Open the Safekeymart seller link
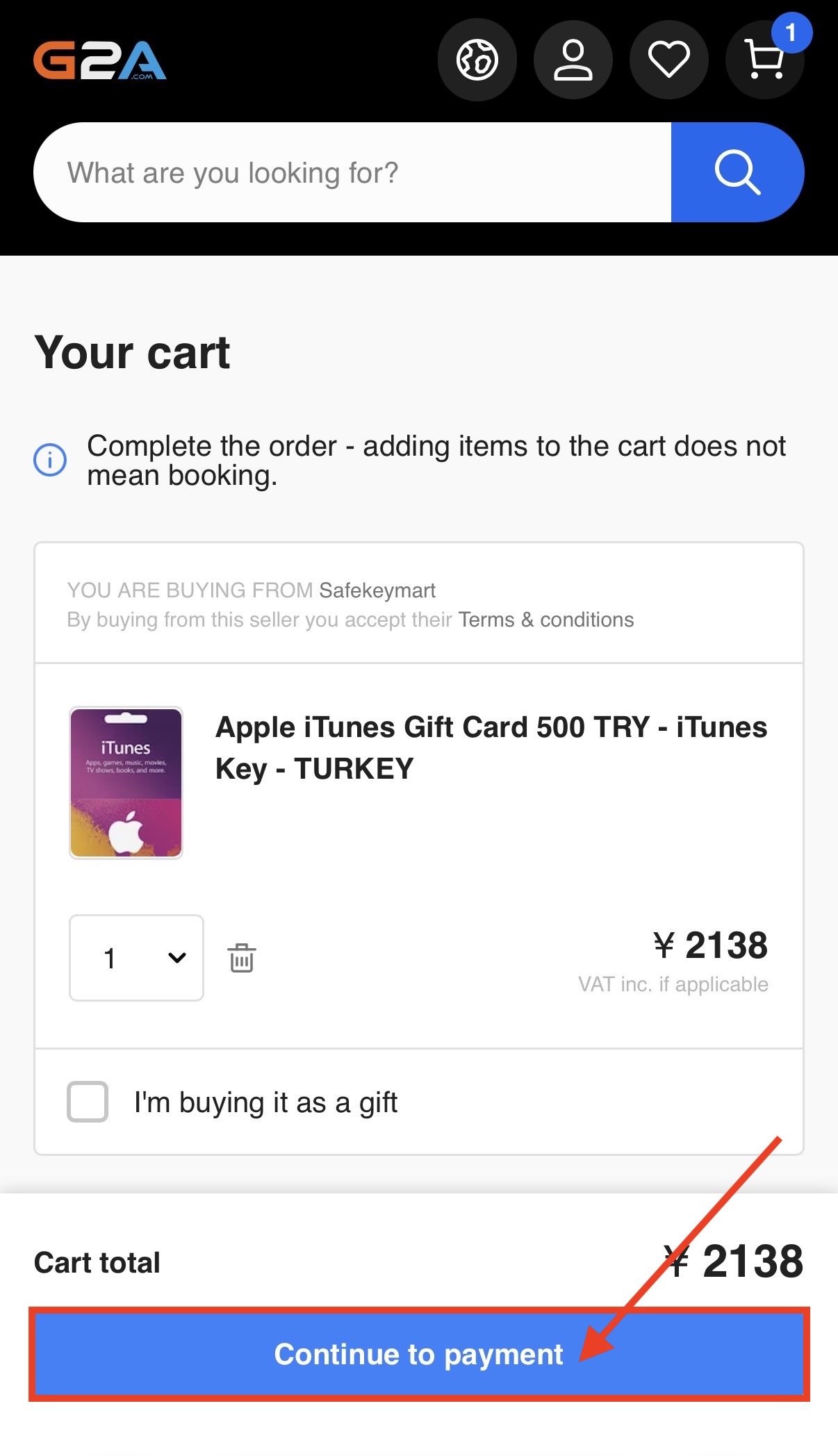 pos(377,590)
